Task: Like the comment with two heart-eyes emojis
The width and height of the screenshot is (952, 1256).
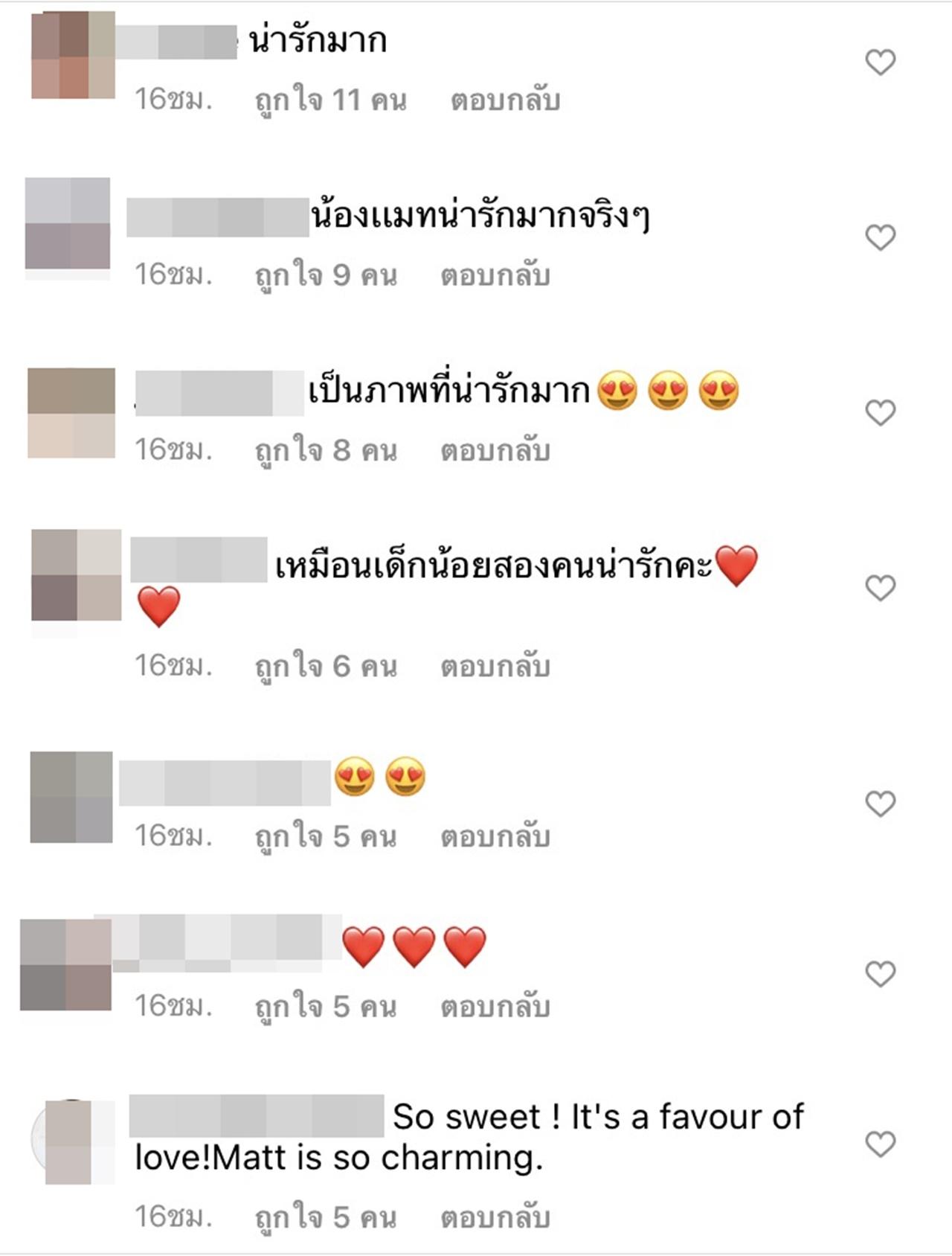Action: (x=880, y=804)
